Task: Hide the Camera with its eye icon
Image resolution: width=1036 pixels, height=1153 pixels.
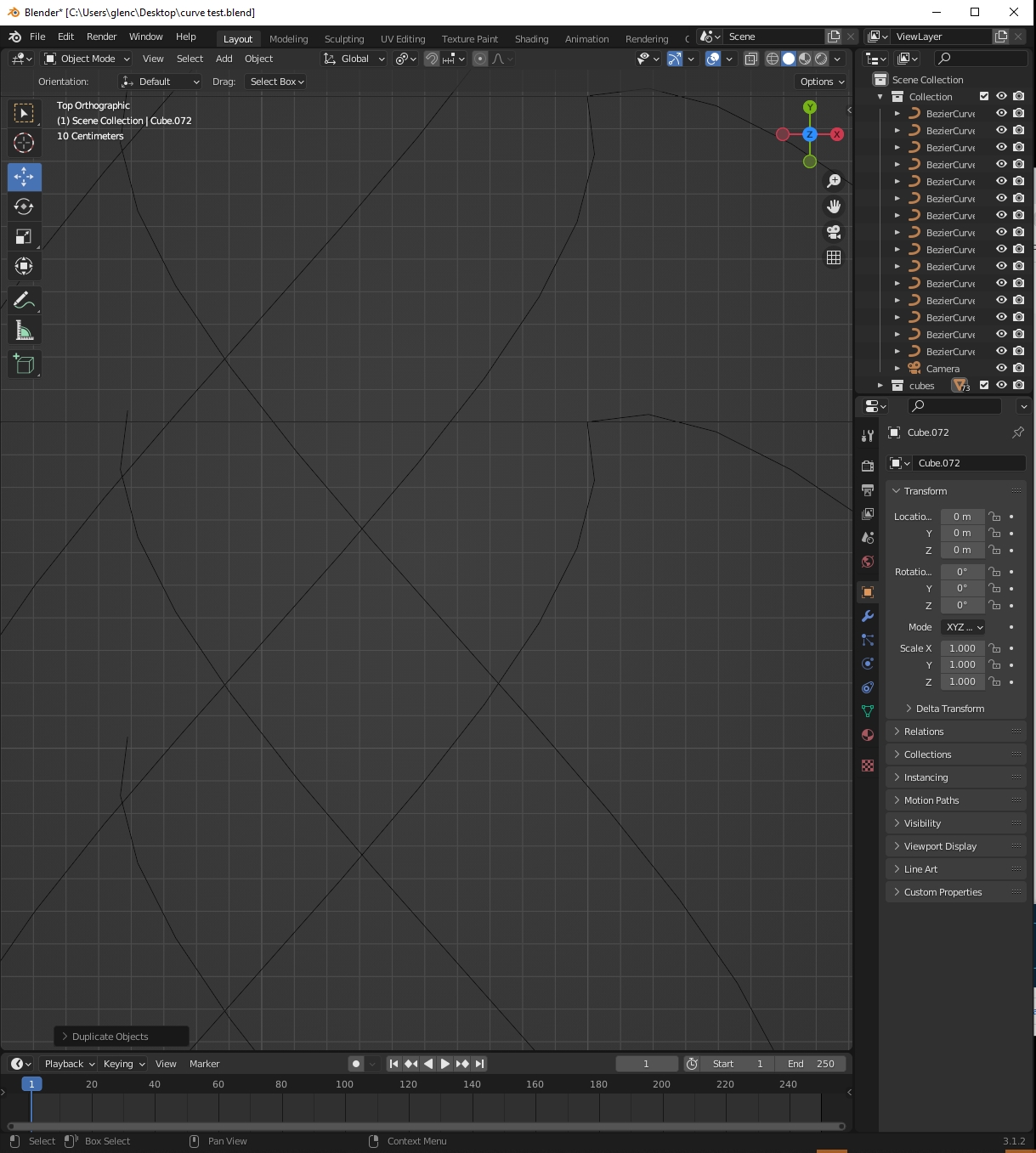Action: 1001,368
